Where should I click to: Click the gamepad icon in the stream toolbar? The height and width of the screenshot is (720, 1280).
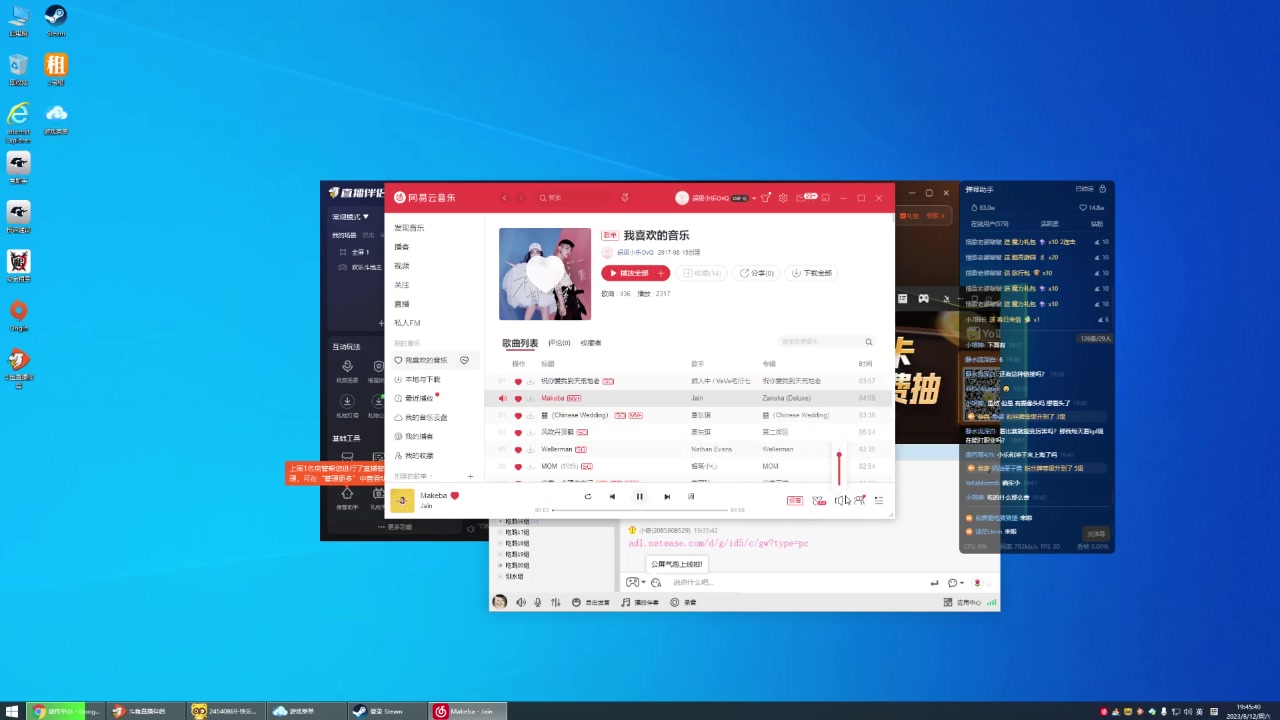(923, 298)
